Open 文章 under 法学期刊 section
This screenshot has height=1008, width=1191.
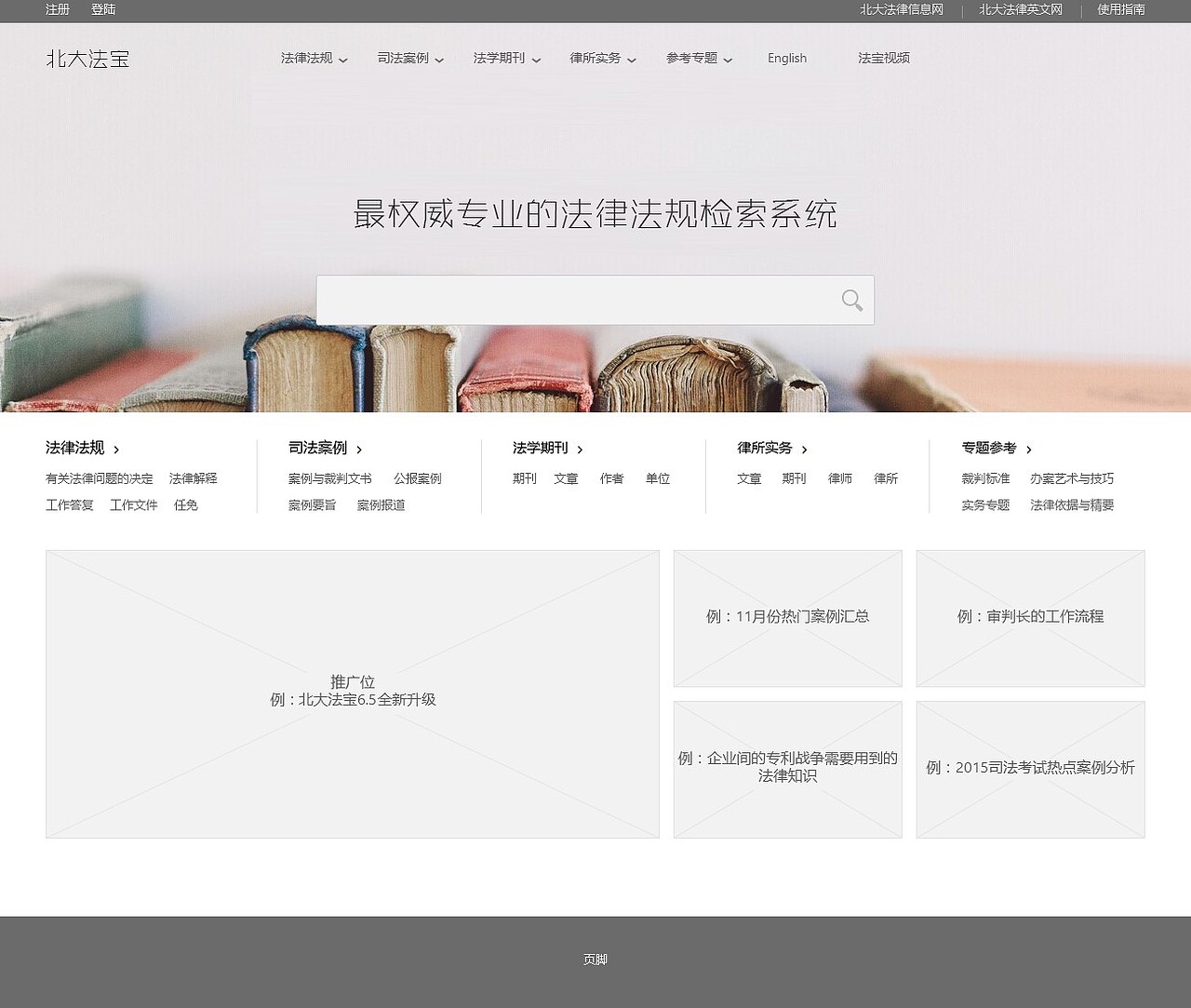click(x=566, y=478)
